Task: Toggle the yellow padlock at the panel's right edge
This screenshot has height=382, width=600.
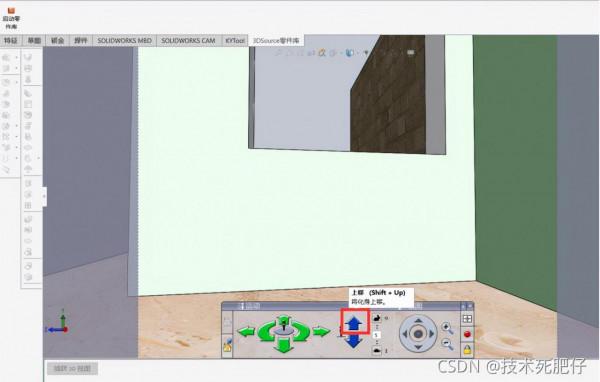Action: click(x=467, y=349)
